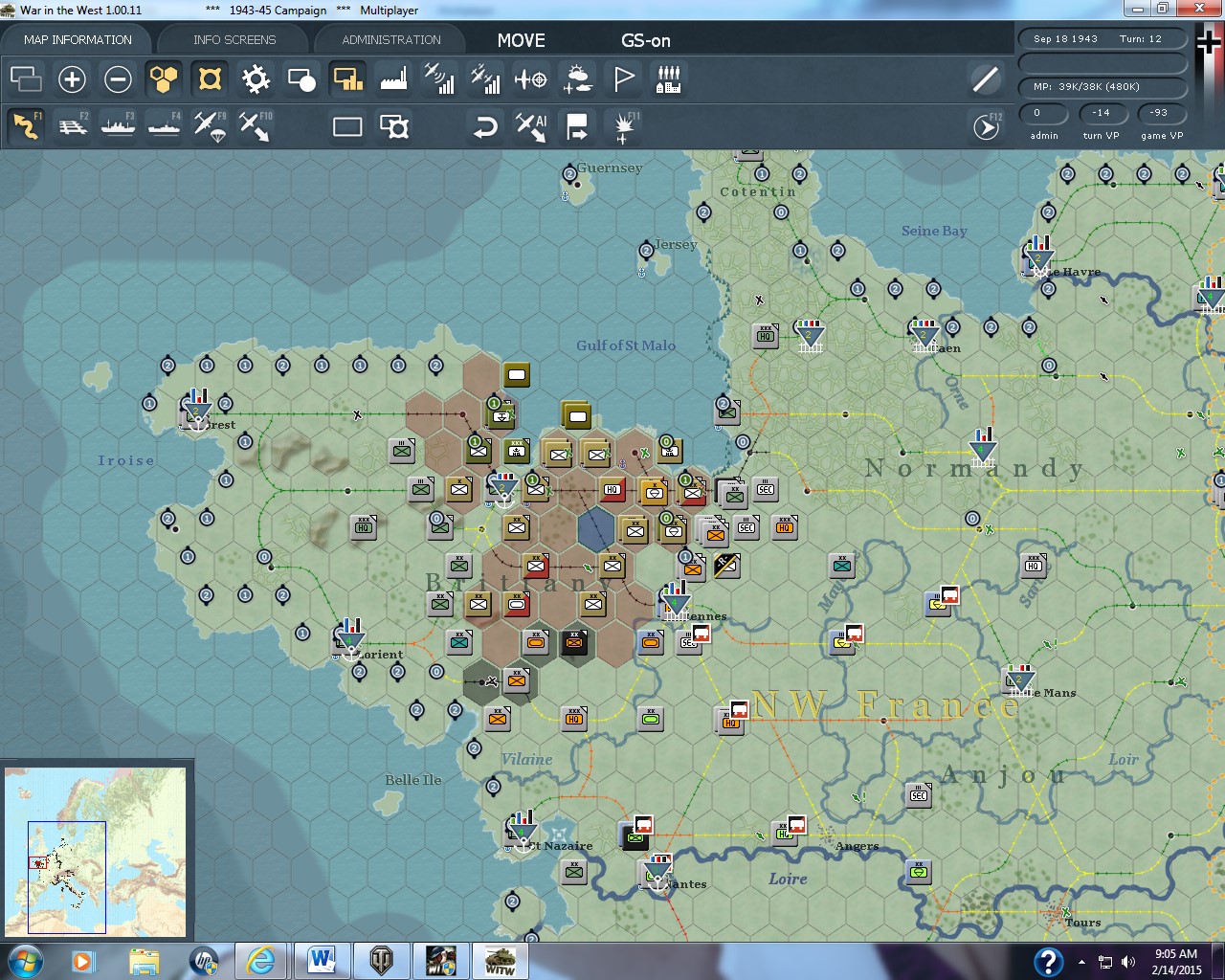
Task: Click the diagonal slash button
Action: coord(985,78)
